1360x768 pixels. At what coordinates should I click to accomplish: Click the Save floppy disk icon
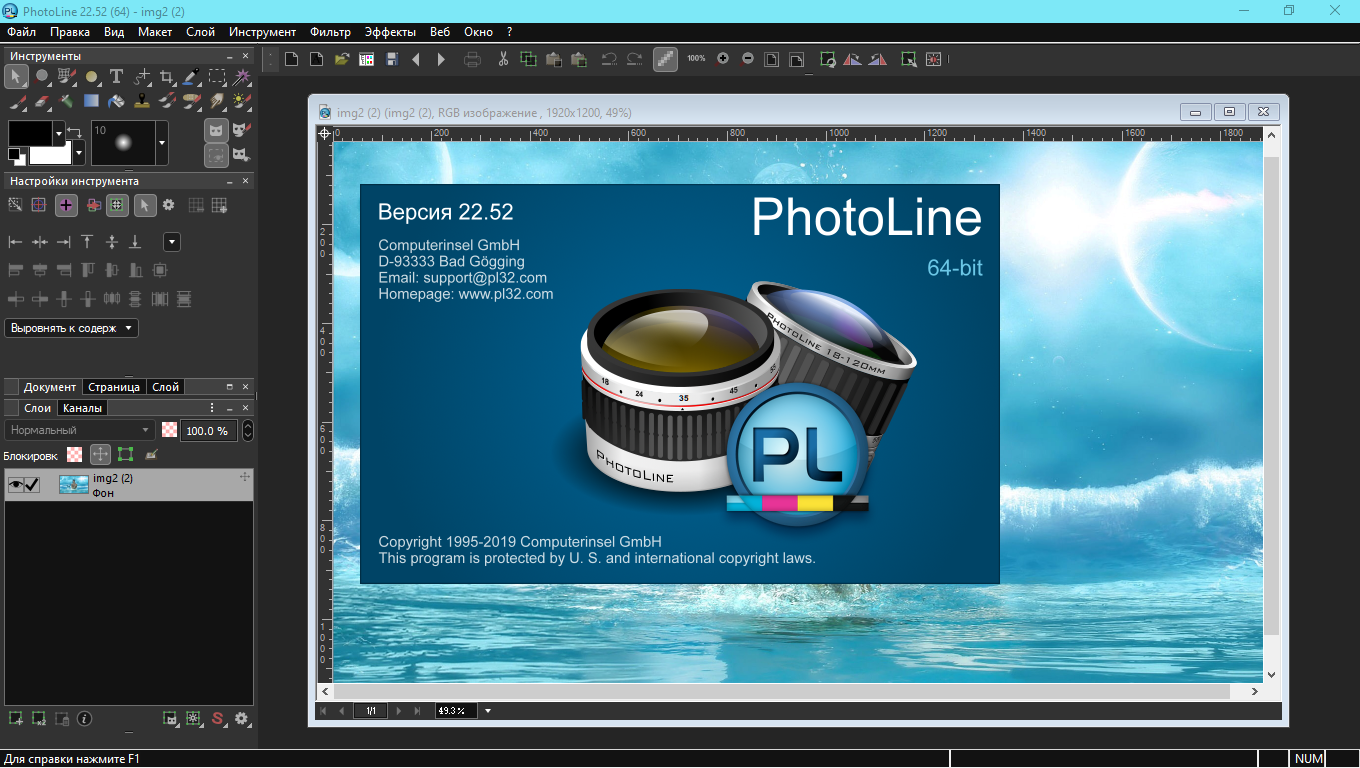[x=392, y=59]
